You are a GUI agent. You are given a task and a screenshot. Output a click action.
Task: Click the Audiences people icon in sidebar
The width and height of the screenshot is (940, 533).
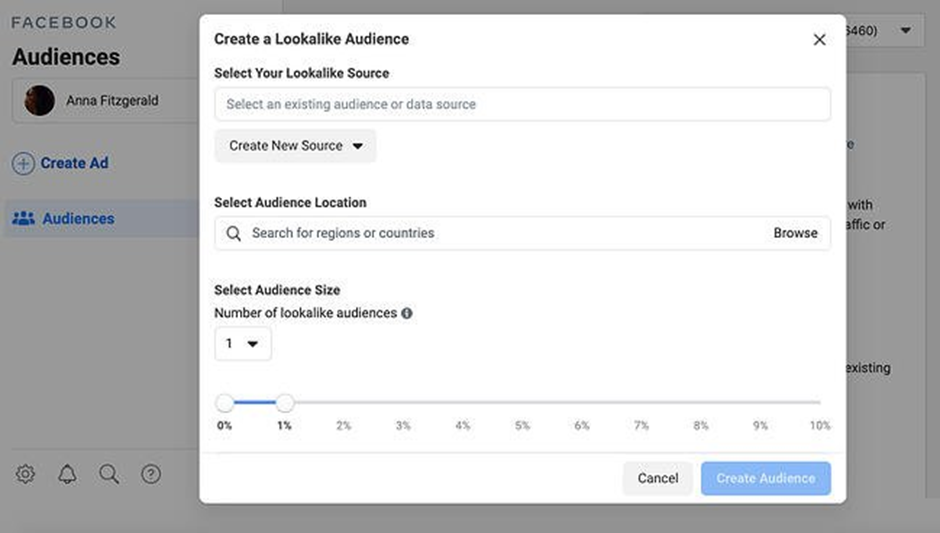(x=23, y=218)
